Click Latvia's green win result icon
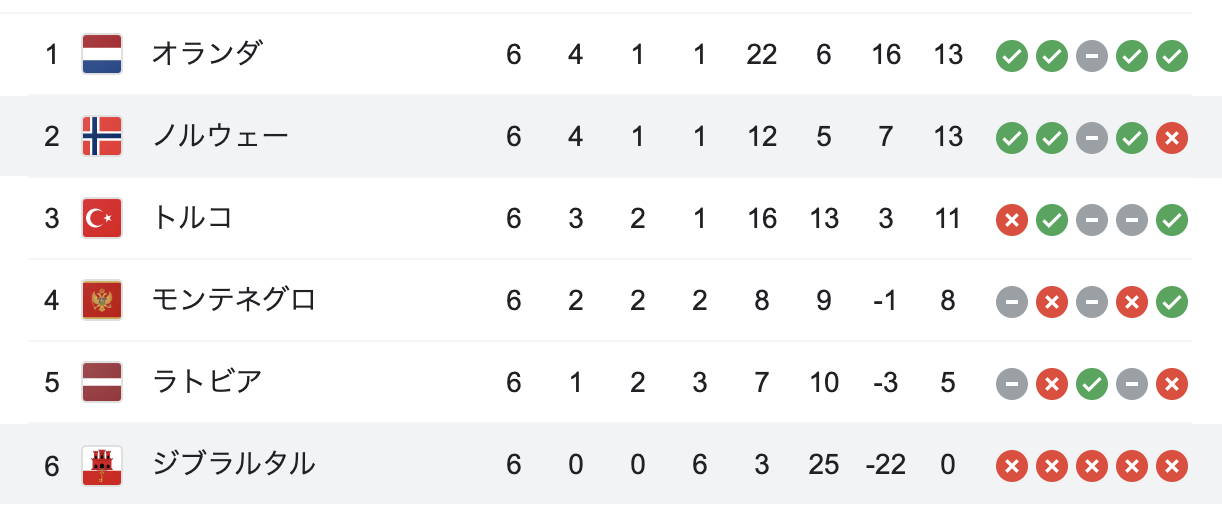The height and width of the screenshot is (518, 1222). click(1092, 383)
